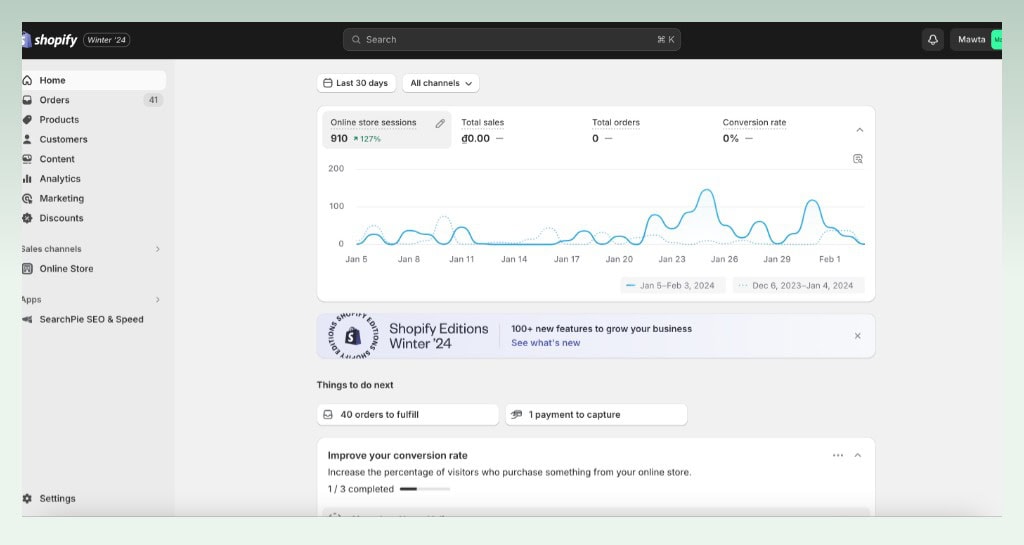The height and width of the screenshot is (545, 1024).
Task: Click the Winter '24 edition badge
Action: pos(106,40)
